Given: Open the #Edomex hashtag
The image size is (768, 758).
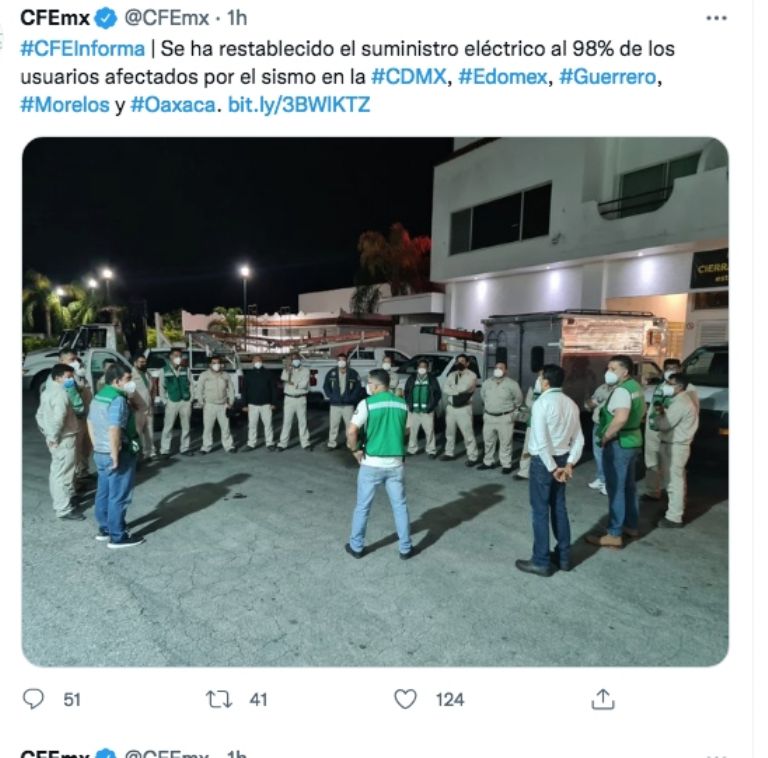Looking at the screenshot, I should [x=503, y=77].
